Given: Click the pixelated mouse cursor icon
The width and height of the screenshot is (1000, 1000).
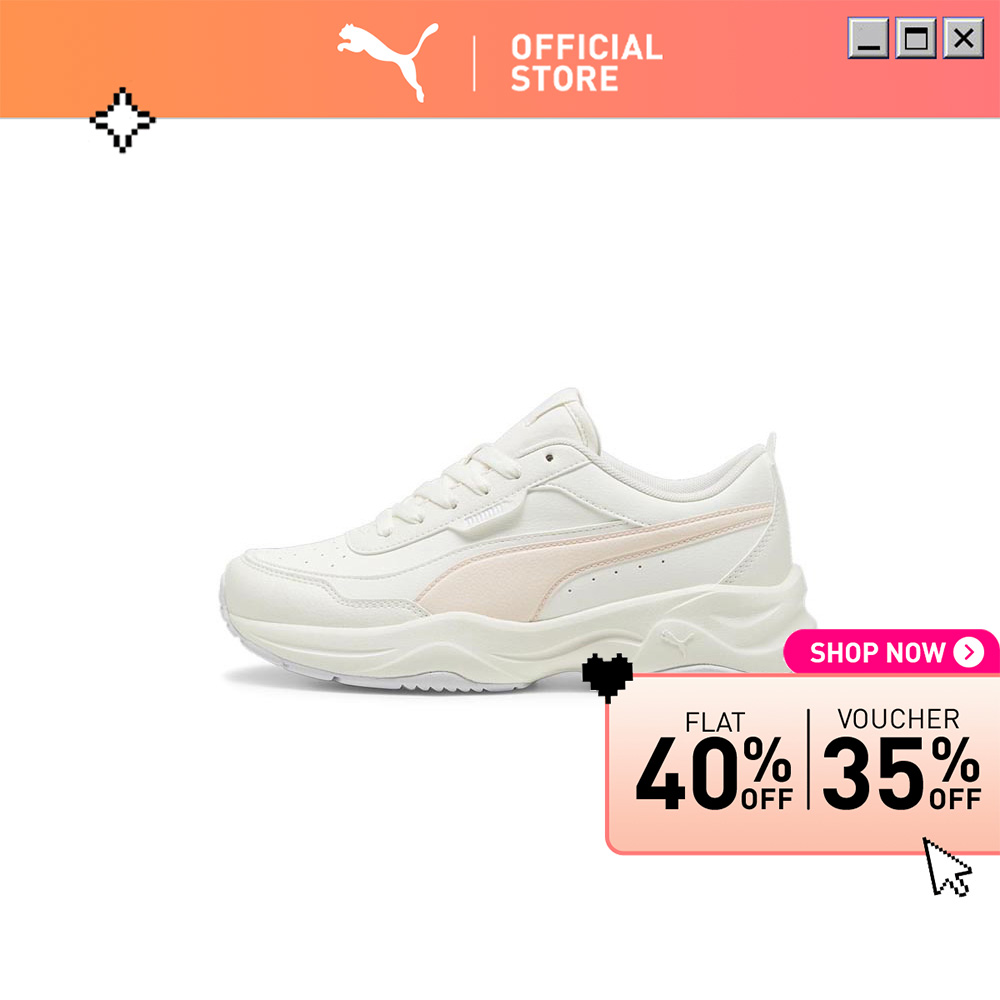Looking at the screenshot, I should click(947, 867).
